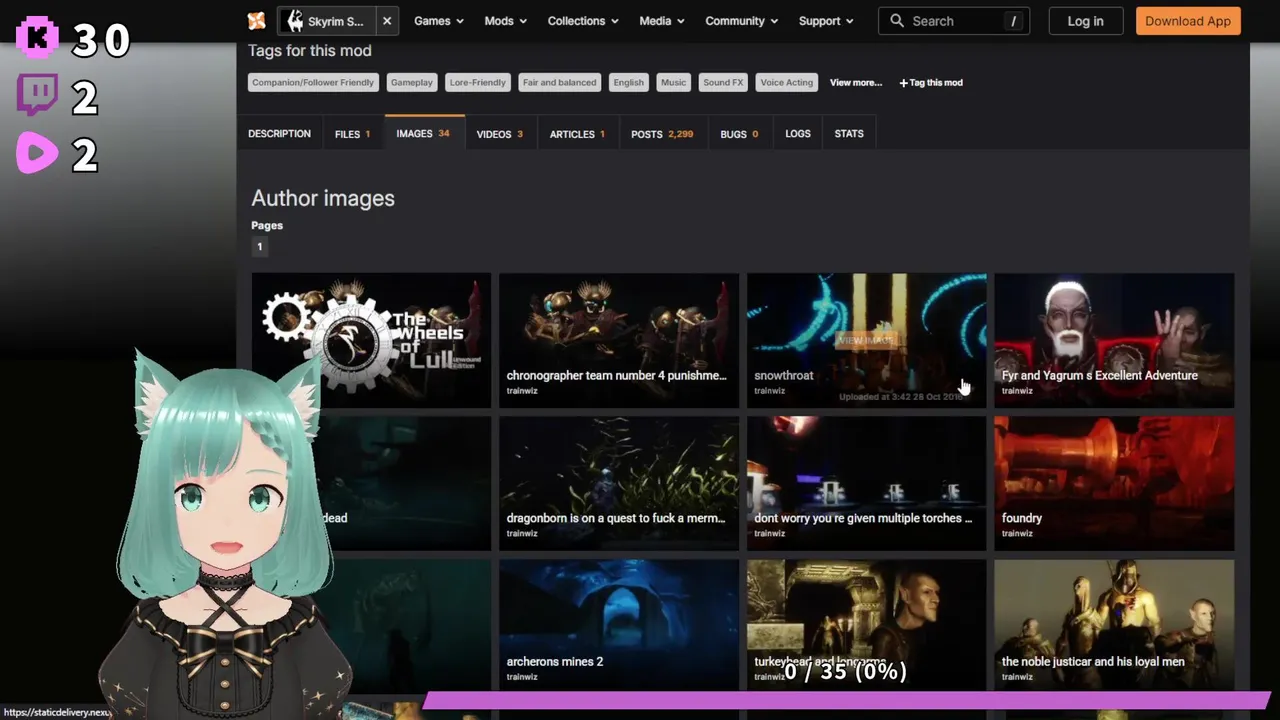Click the View more tags link

[x=856, y=83]
